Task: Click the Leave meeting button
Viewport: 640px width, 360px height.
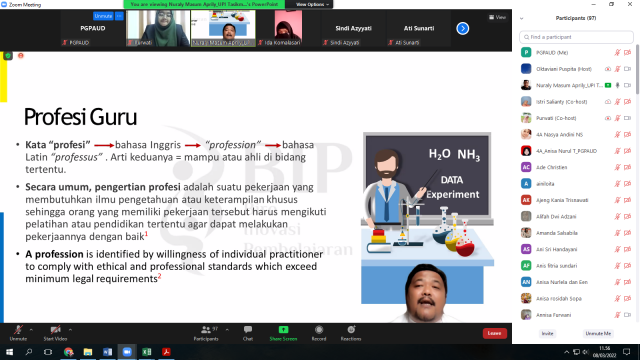Action: 494,333
